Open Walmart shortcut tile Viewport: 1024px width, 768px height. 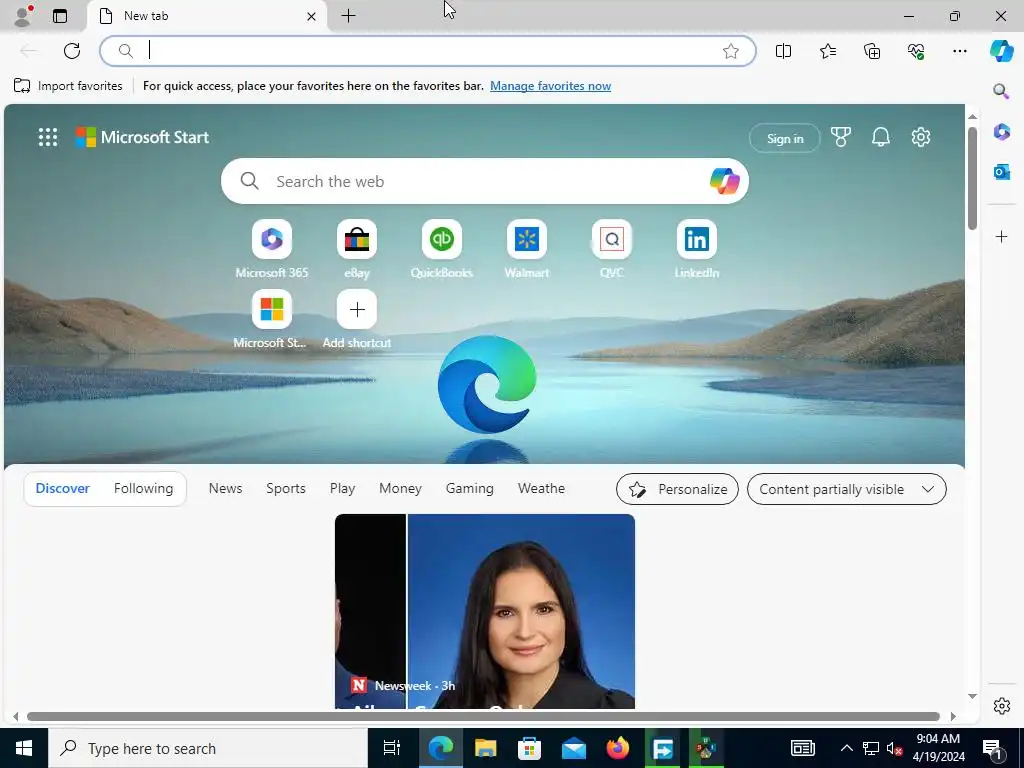[x=526, y=249]
